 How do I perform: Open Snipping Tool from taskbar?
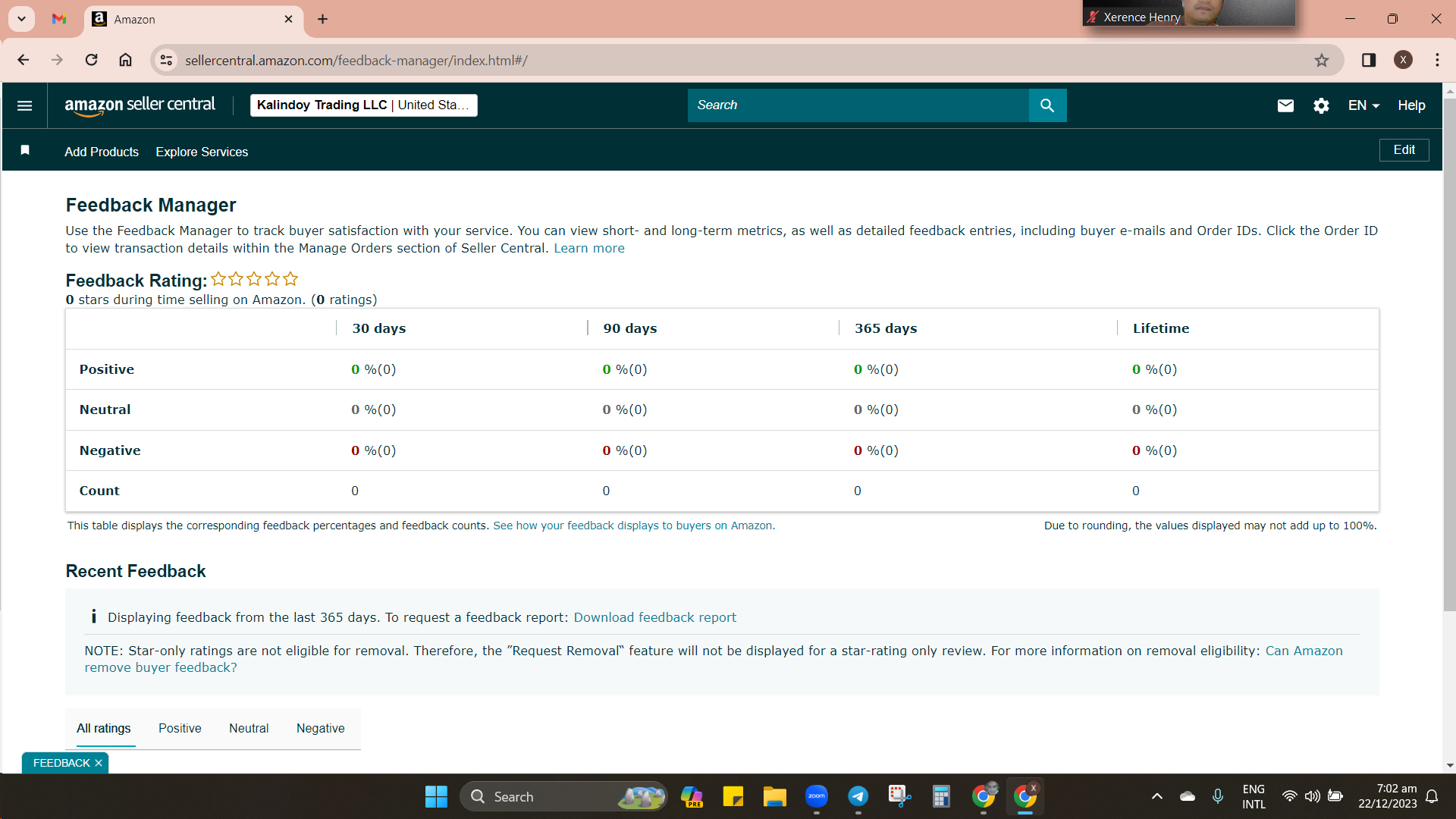click(899, 797)
